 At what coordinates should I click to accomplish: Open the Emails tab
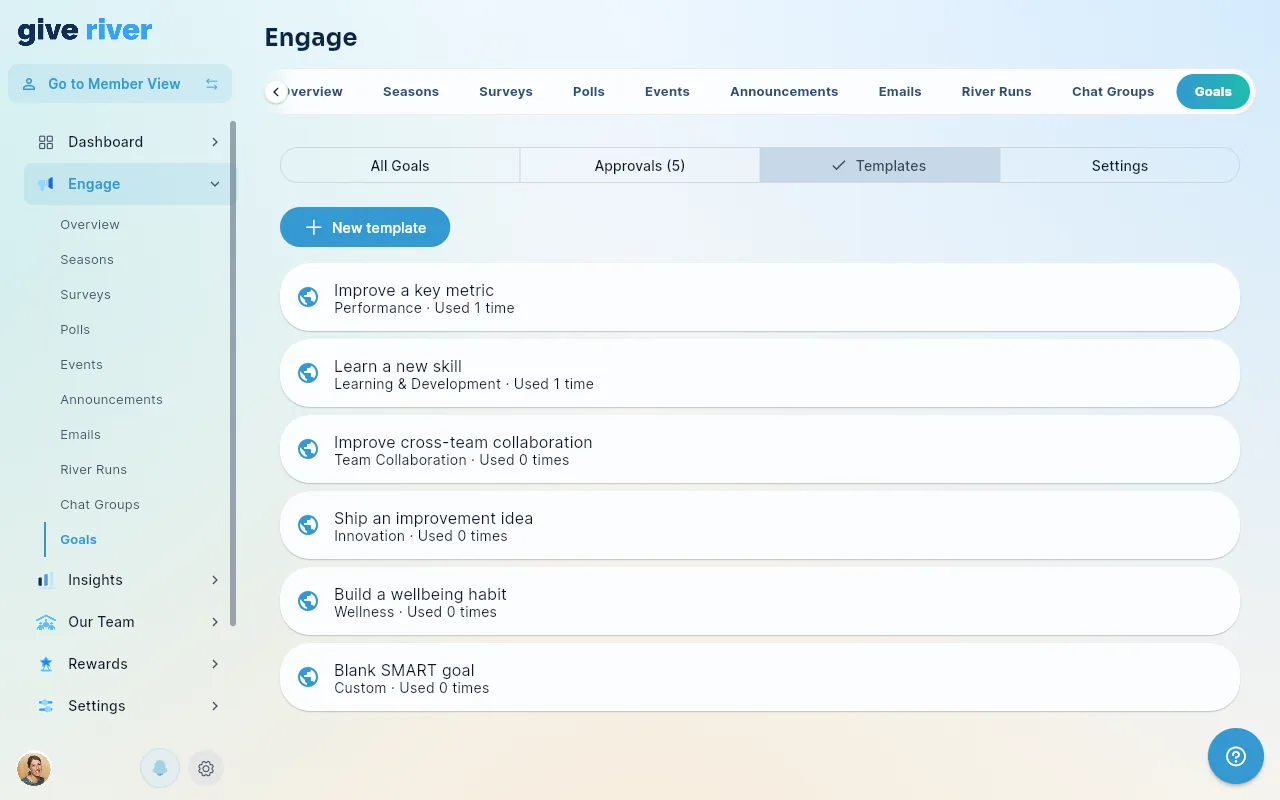coord(900,91)
